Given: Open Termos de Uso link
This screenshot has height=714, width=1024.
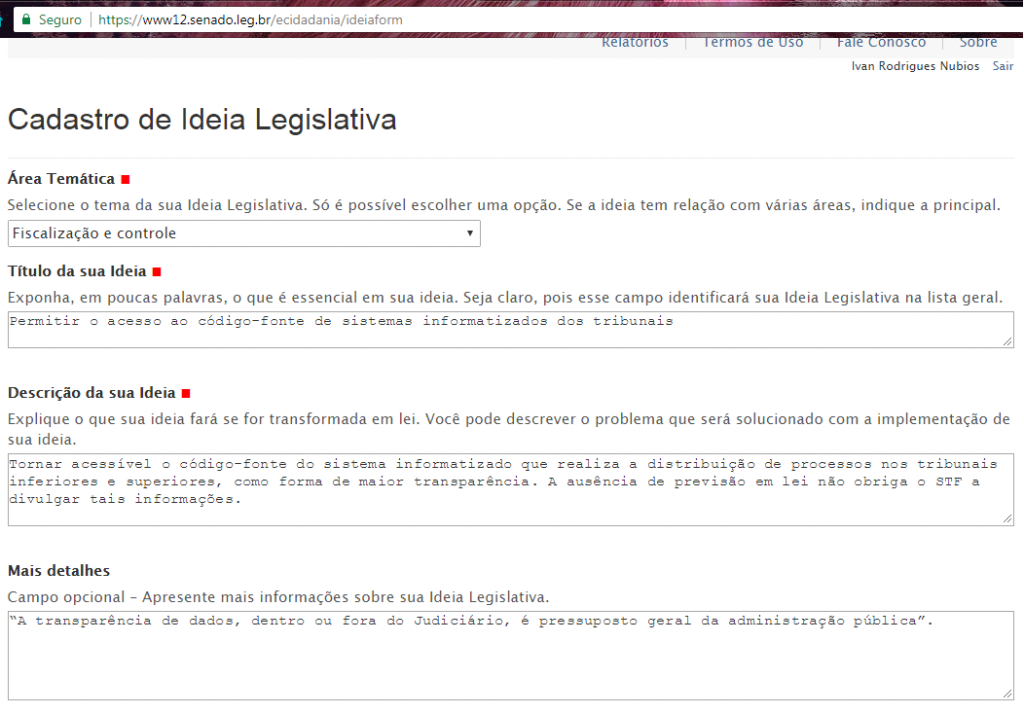Looking at the screenshot, I should point(752,42).
